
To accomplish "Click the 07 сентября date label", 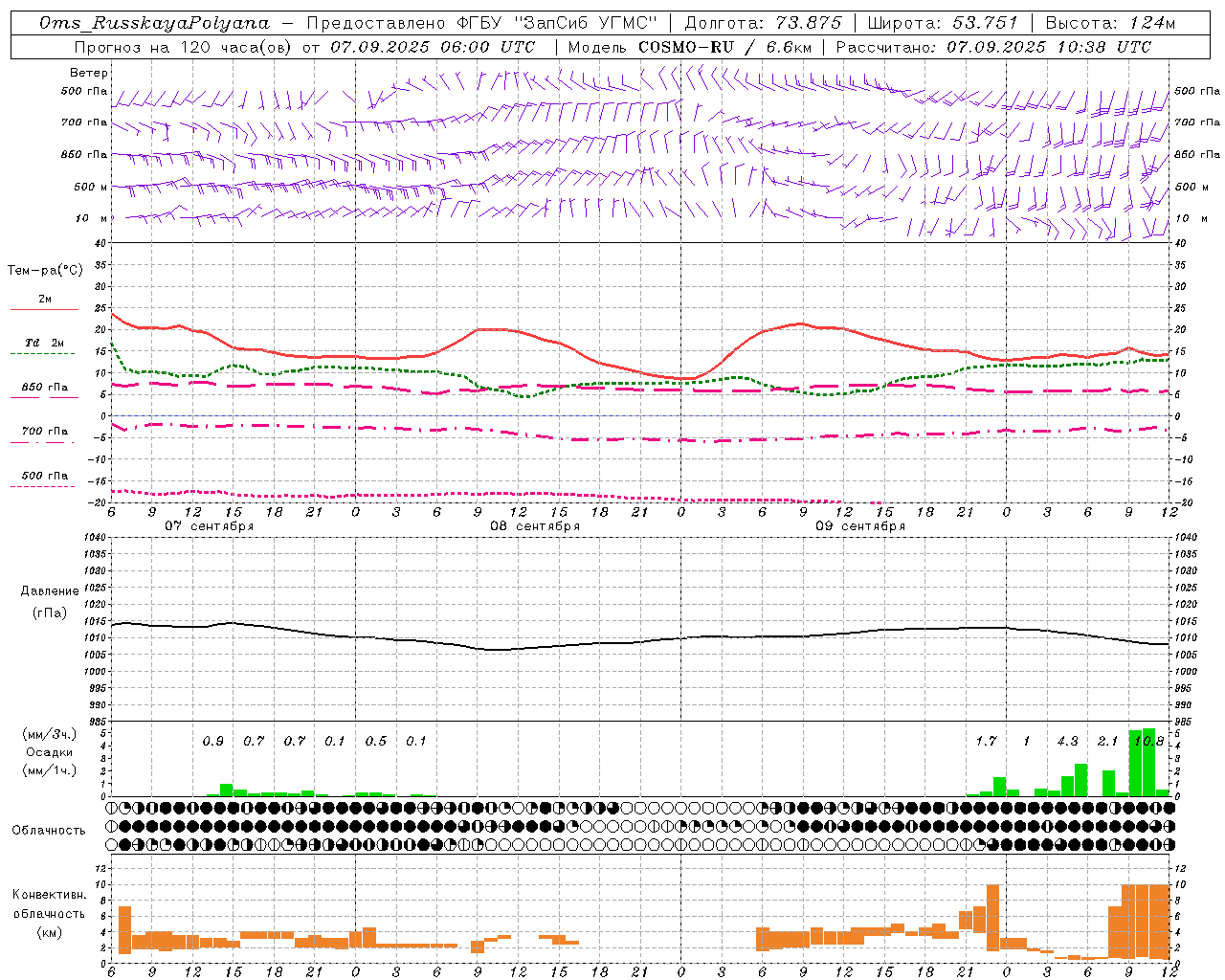I will 210,526.
